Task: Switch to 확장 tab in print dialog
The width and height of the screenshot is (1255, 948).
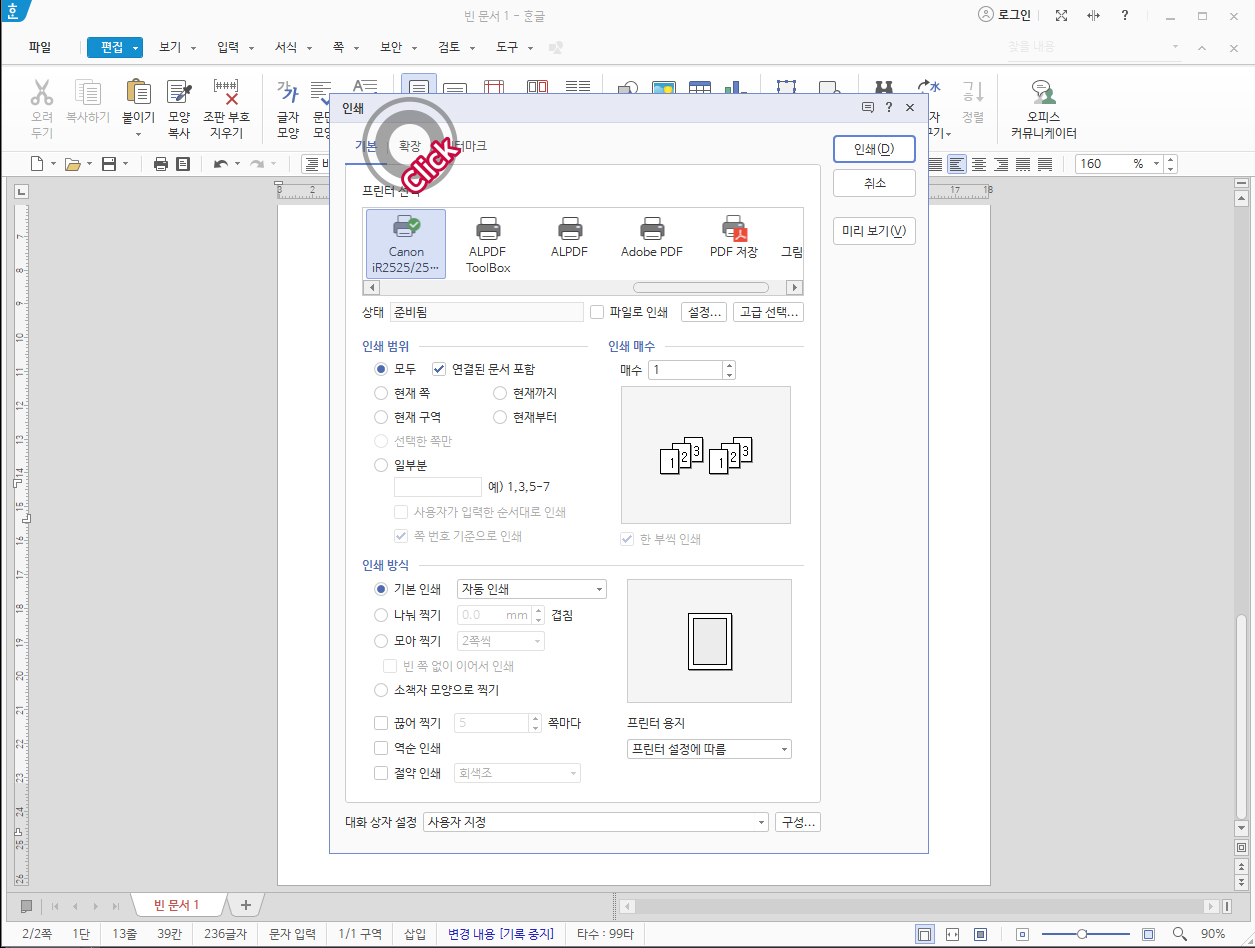Action: tap(410, 146)
